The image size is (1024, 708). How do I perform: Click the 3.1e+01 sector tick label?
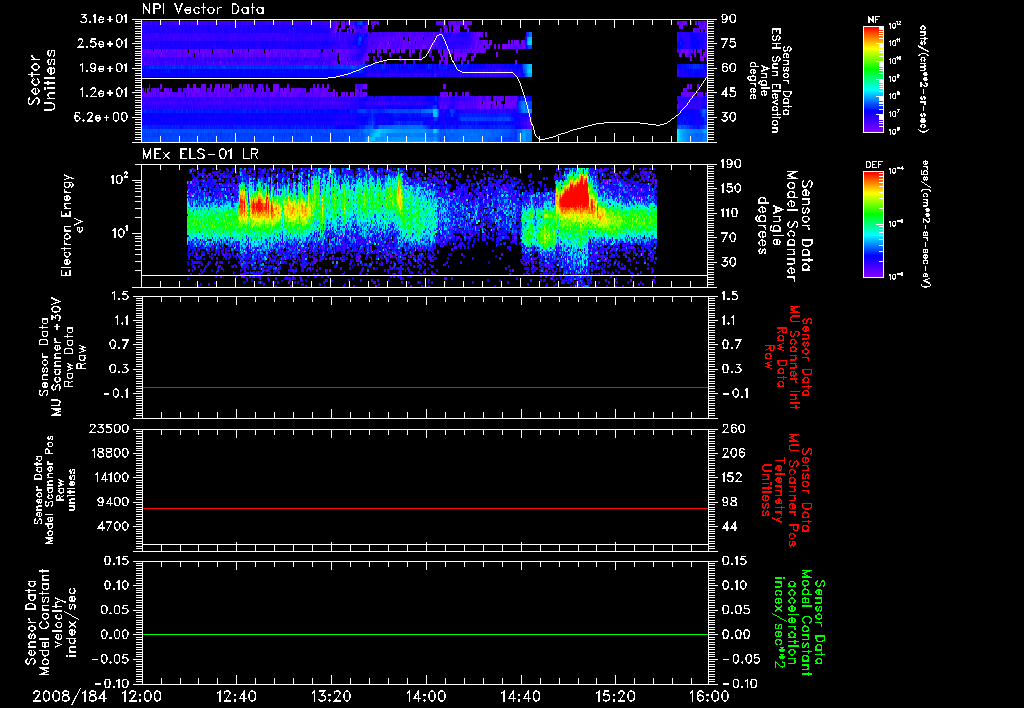[106, 19]
